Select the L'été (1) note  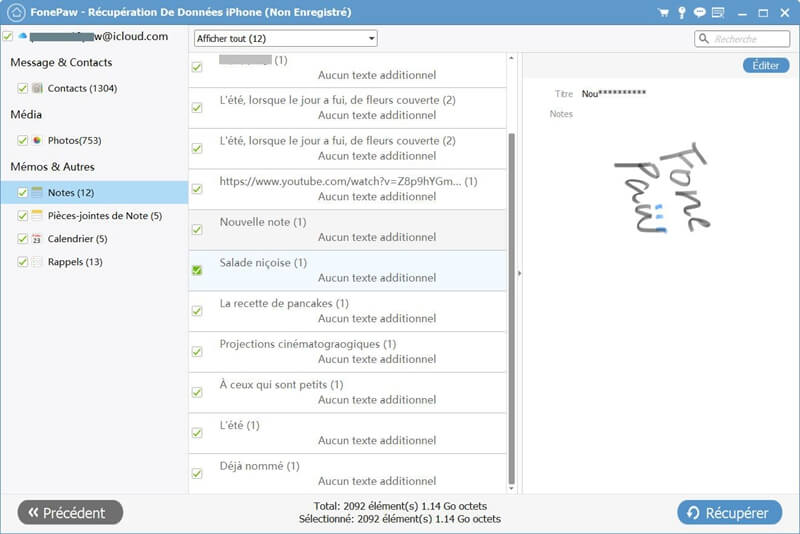click(347, 433)
